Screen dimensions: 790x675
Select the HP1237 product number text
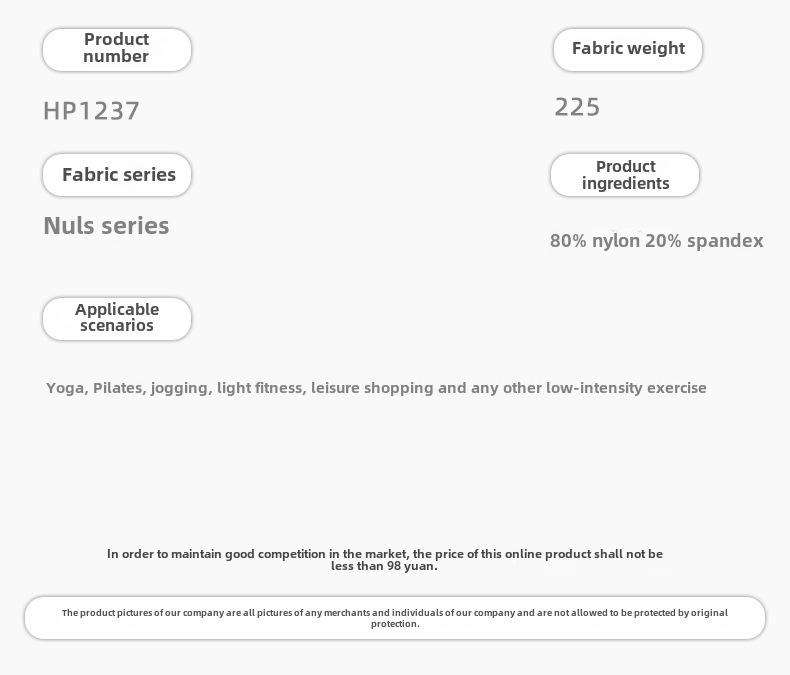click(91, 111)
